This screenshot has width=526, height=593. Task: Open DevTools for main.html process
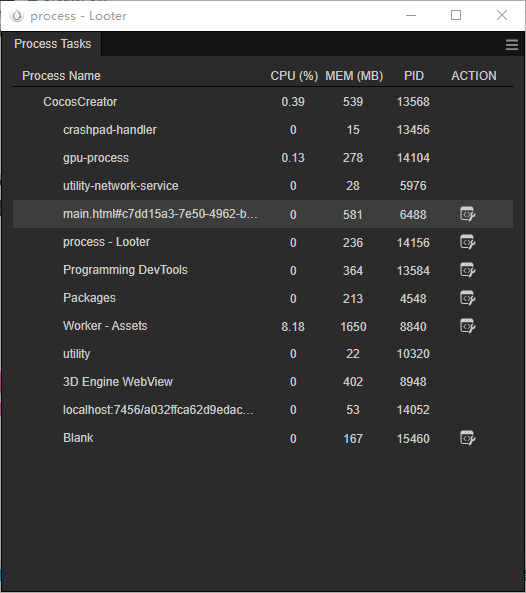(x=467, y=214)
